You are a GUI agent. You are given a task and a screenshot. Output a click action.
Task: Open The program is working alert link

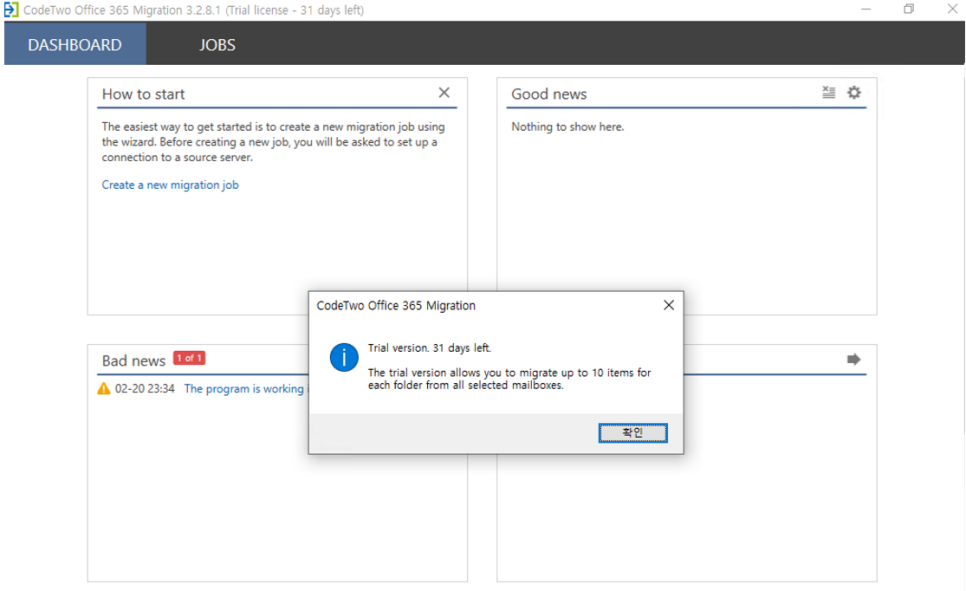tap(244, 389)
